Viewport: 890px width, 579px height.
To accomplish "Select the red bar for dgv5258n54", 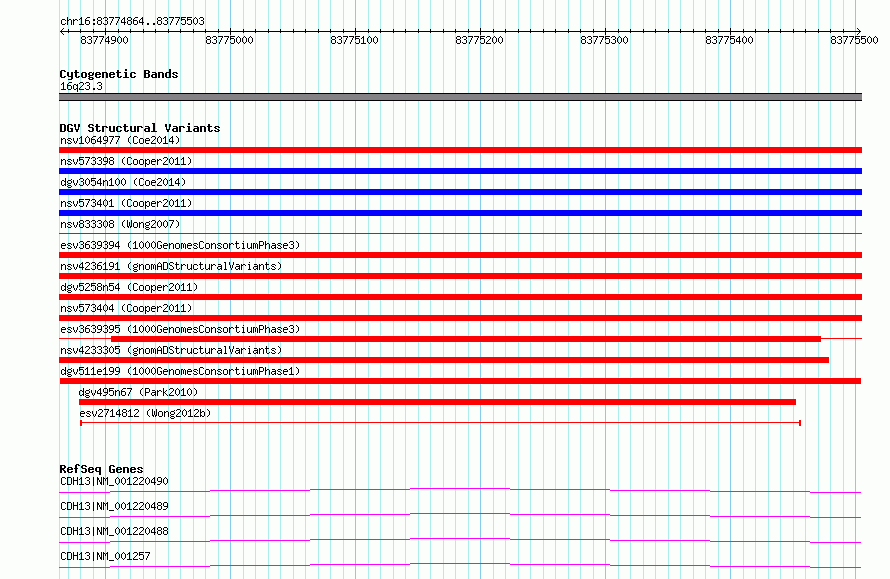I will click(x=460, y=297).
